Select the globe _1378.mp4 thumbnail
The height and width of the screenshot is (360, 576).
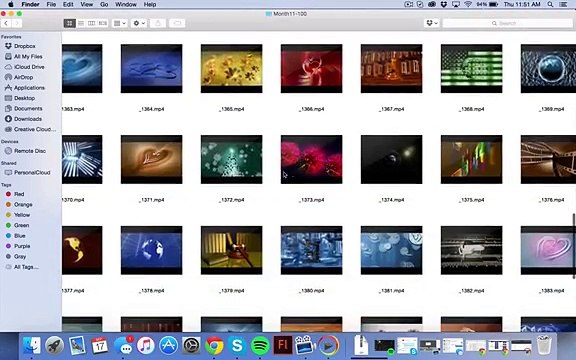coord(151,250)
